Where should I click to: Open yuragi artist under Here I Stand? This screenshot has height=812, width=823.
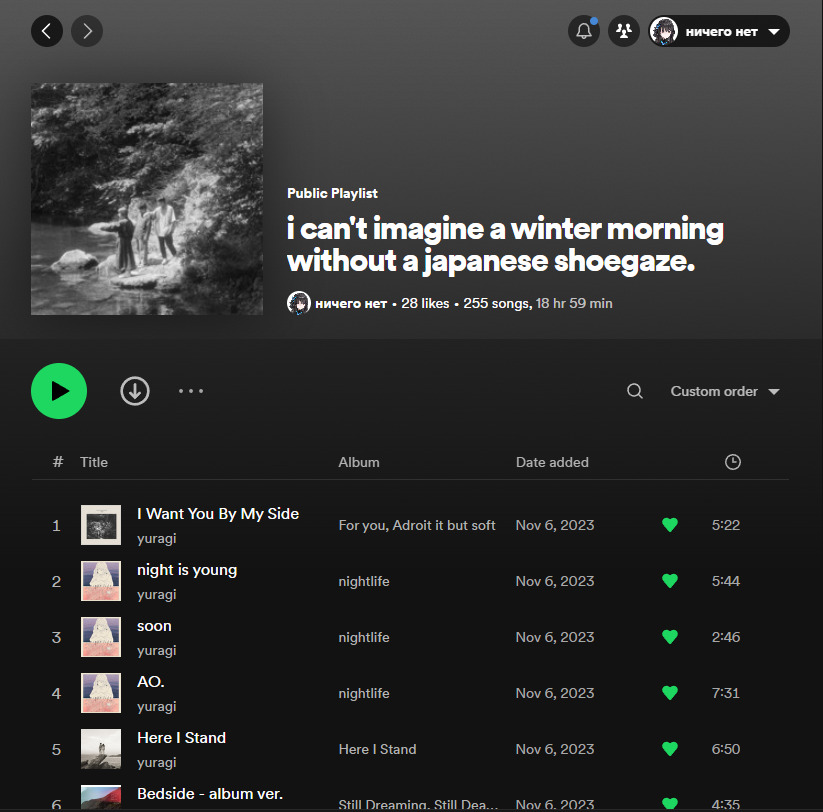pos(156,763)
